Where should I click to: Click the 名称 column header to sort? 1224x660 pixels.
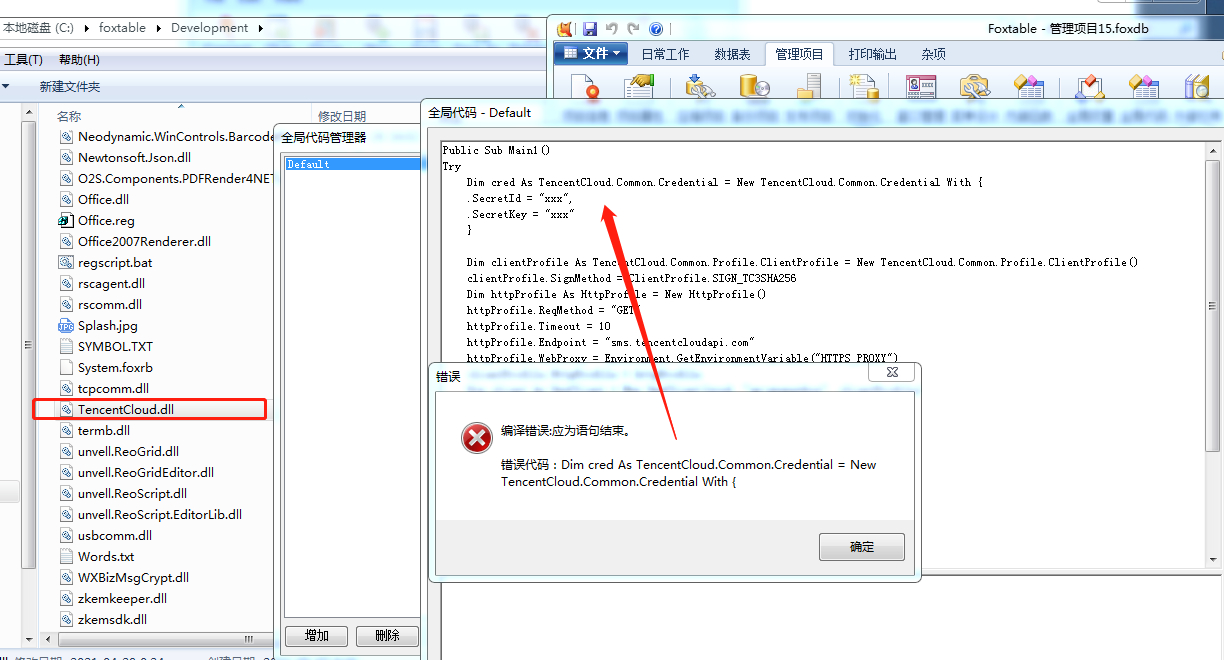(x=68, y=117)
